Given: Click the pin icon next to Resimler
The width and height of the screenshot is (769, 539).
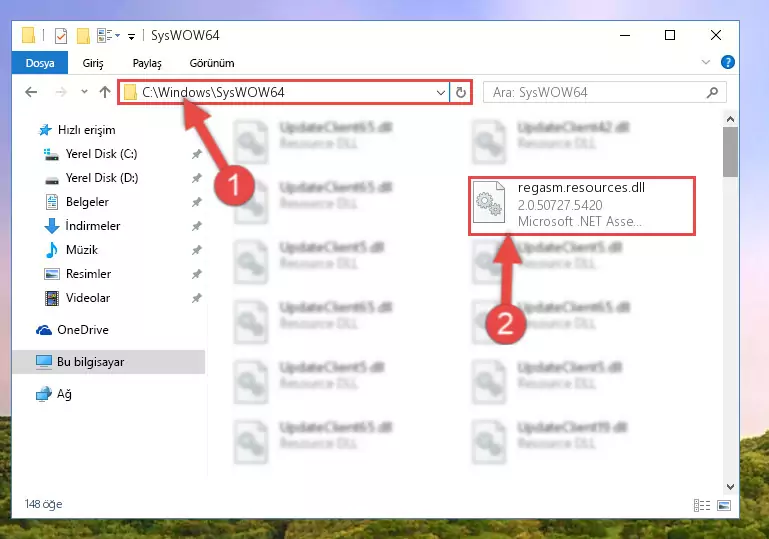Looking at the screenshot, I should tap(197, 274).
